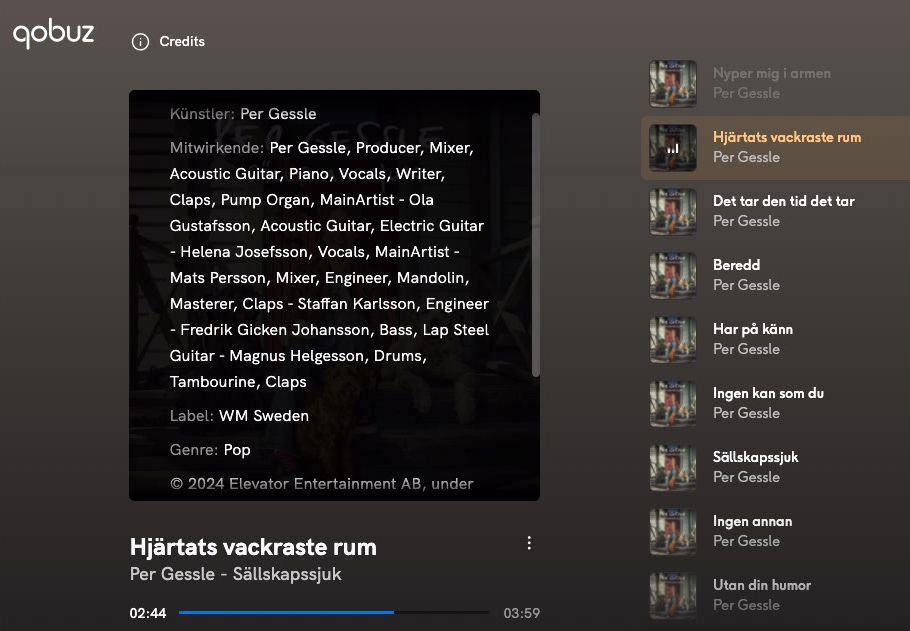Screen dimensions: 910x631
Task: Click the Qobuz logo
Action: [53, 34]
